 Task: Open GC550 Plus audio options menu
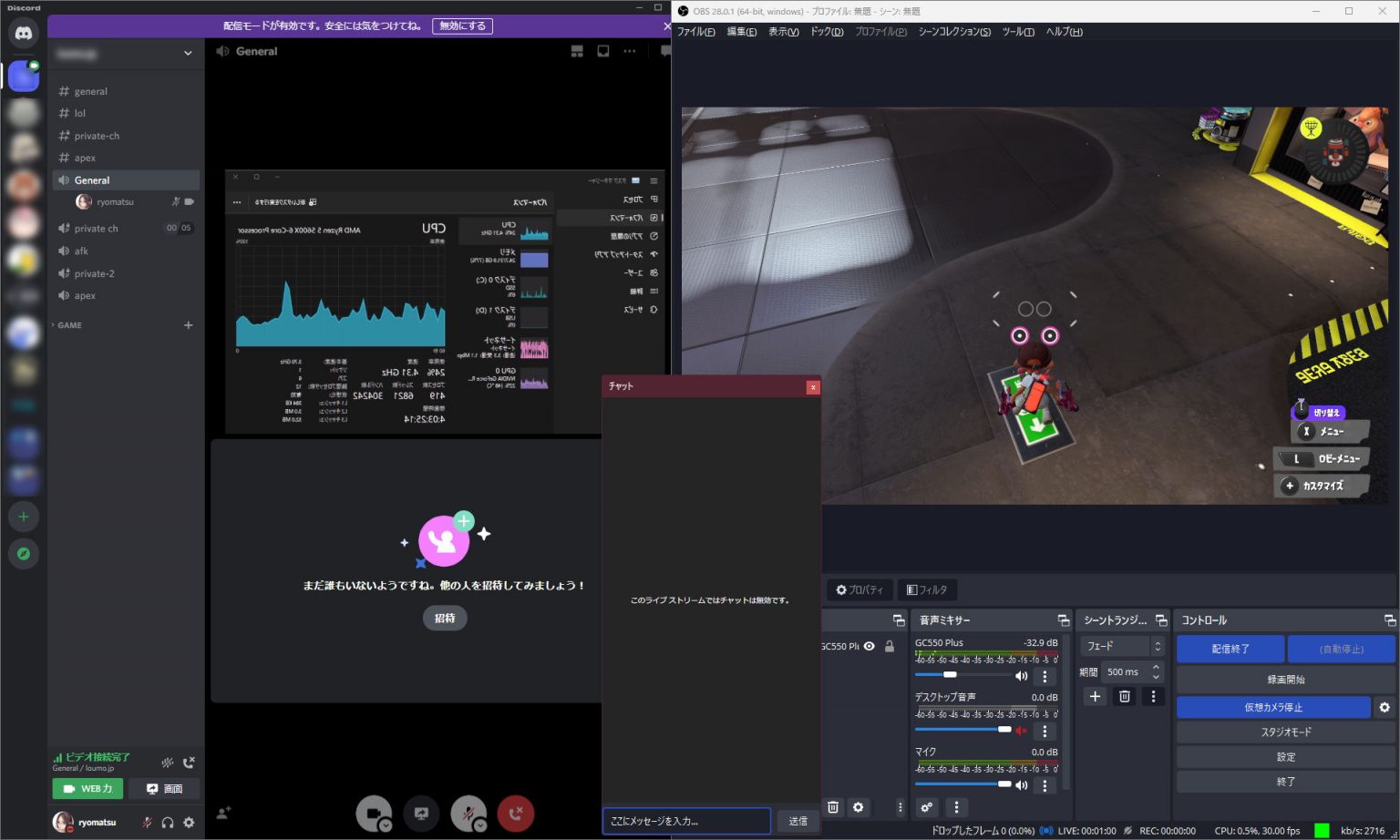[1045, 676]
